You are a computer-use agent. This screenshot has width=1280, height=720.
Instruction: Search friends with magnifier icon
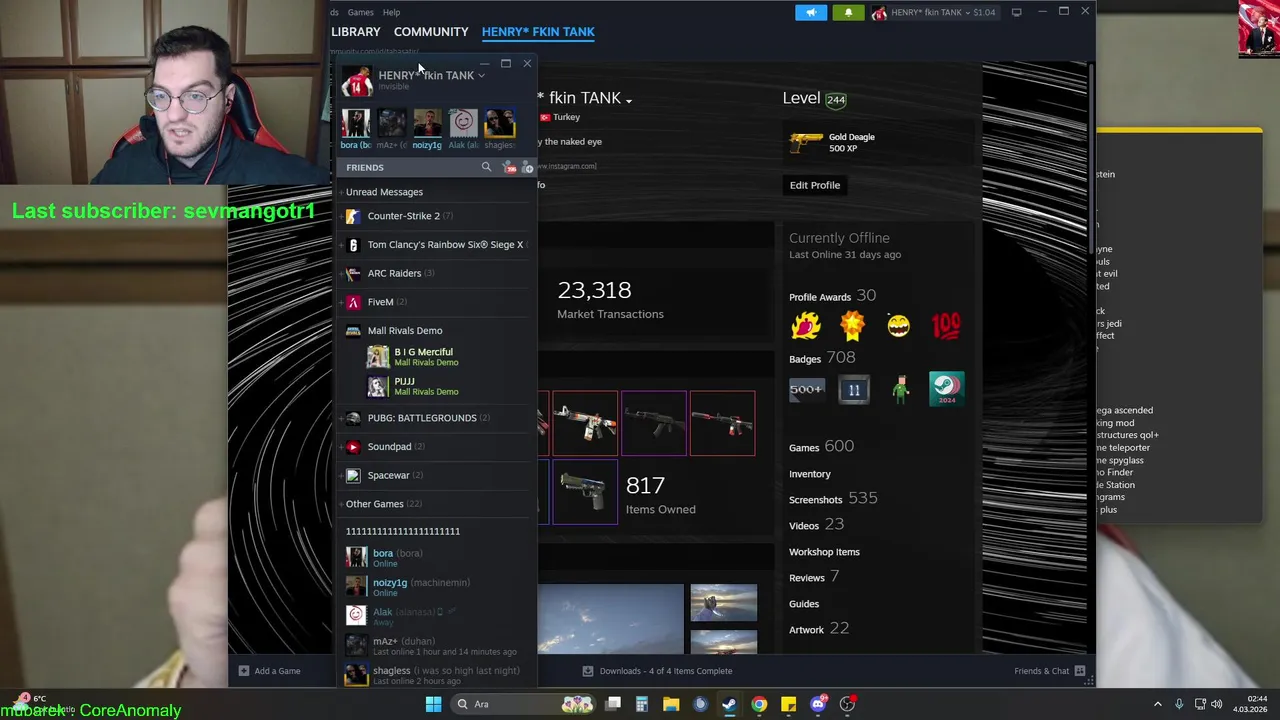point(487,167)
